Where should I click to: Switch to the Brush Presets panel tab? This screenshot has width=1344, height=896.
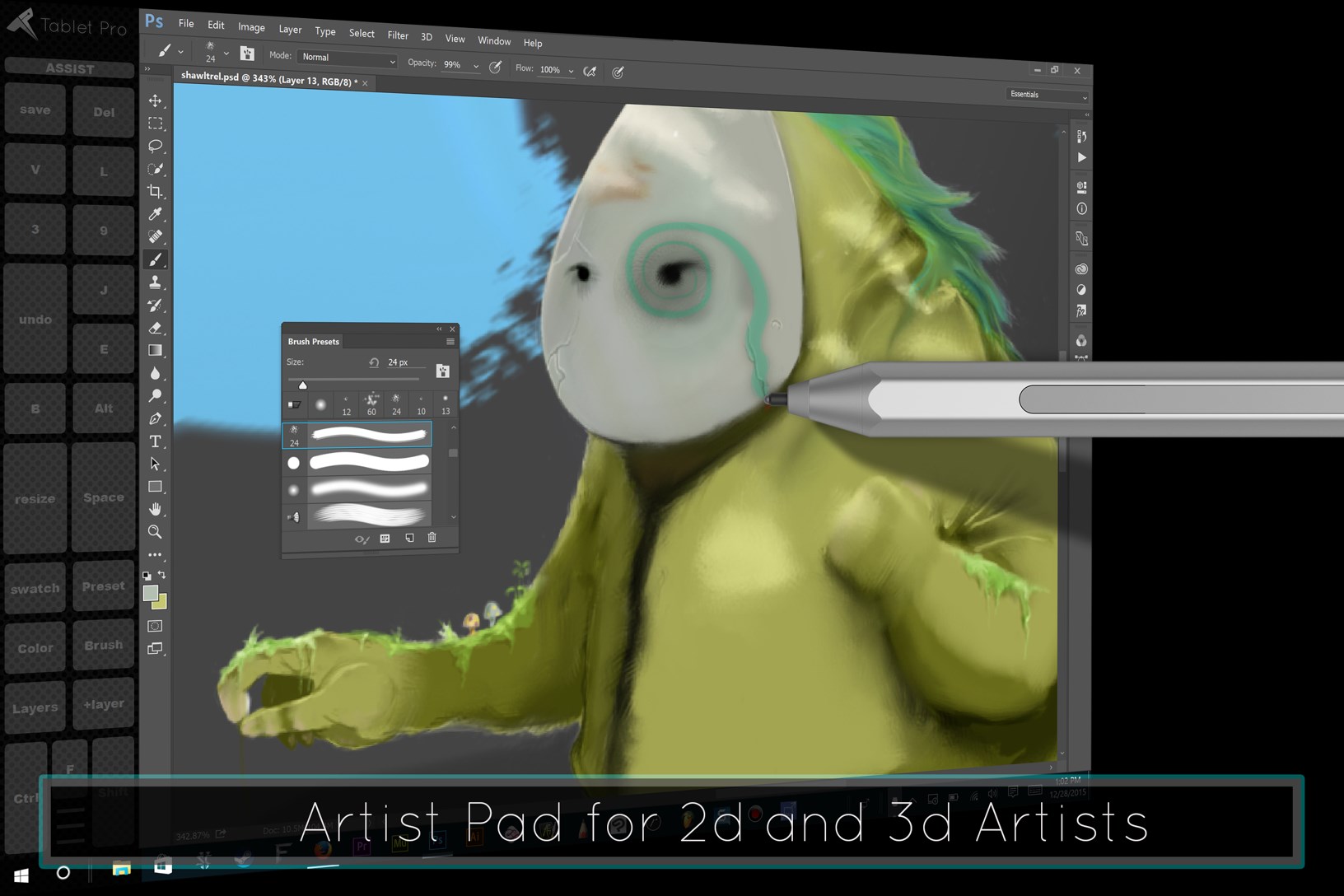[313, 341]
